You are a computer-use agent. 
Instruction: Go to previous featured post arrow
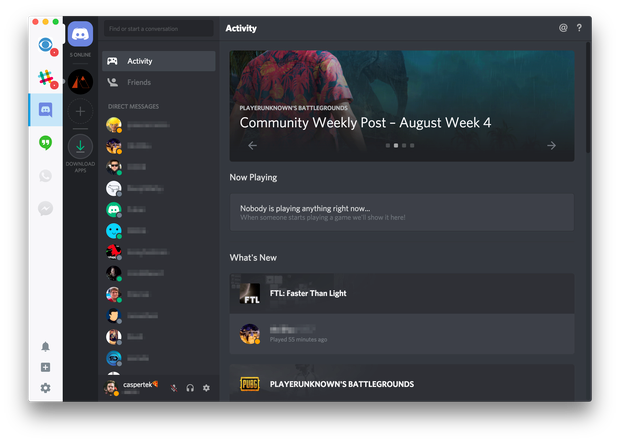click(x=252, y=145)
